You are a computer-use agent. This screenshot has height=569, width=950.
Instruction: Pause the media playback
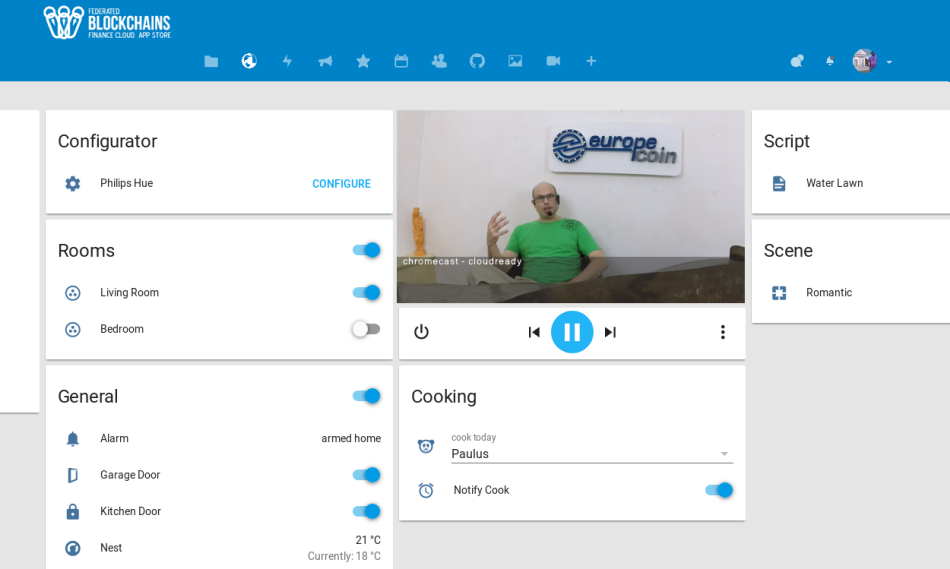click(x=572, y=332)
